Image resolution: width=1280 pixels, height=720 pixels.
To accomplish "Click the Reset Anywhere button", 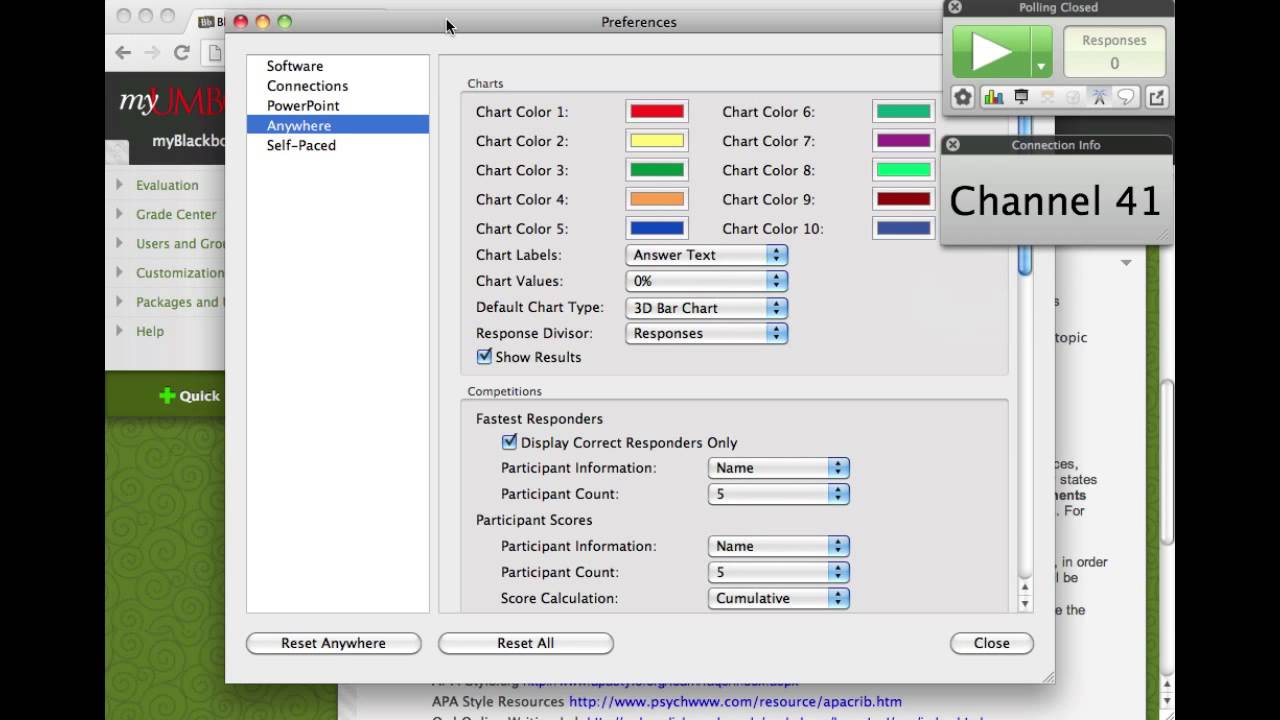I will pyautogui.click(x=333, y=643).
